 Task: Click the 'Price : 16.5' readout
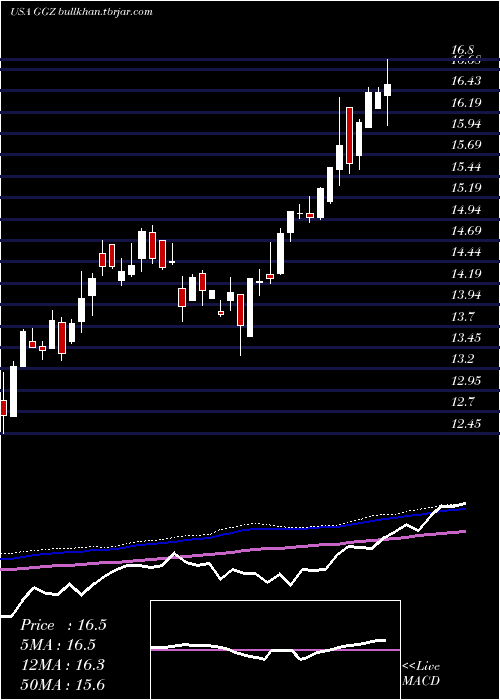pyautogui.click(x=63, y=625)
